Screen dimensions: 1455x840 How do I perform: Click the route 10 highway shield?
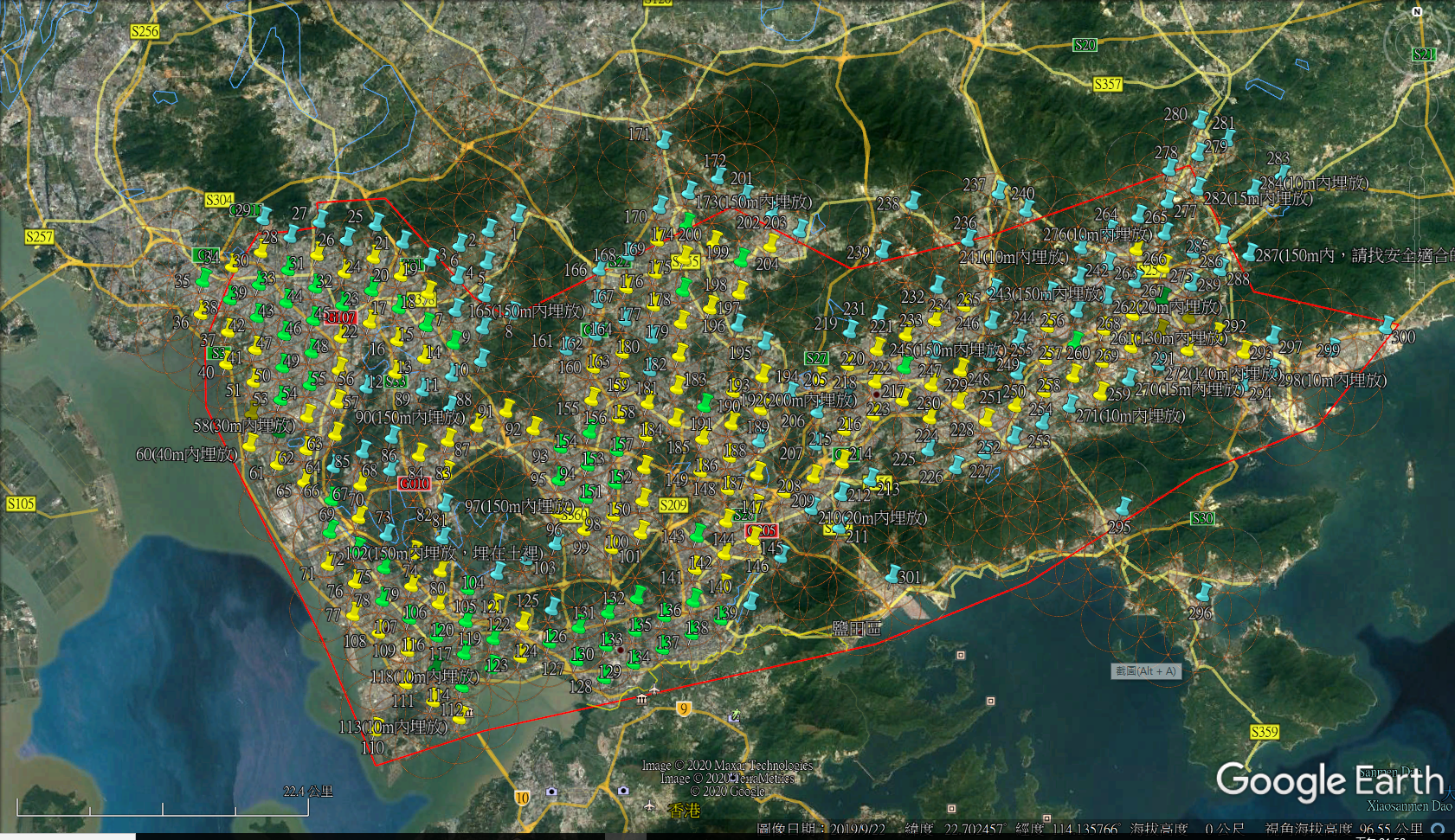522,798
